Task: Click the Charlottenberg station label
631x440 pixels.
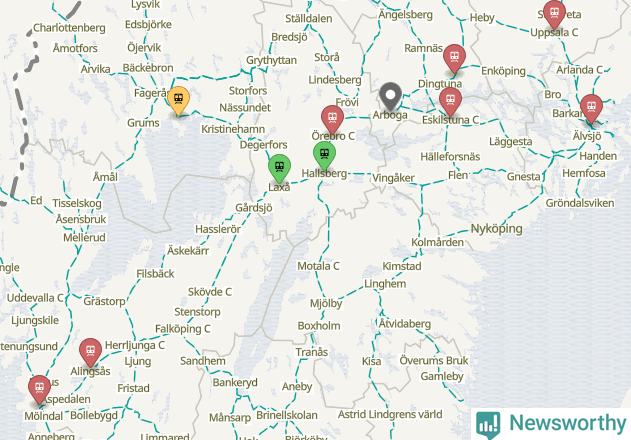Action: click(69, 28)
